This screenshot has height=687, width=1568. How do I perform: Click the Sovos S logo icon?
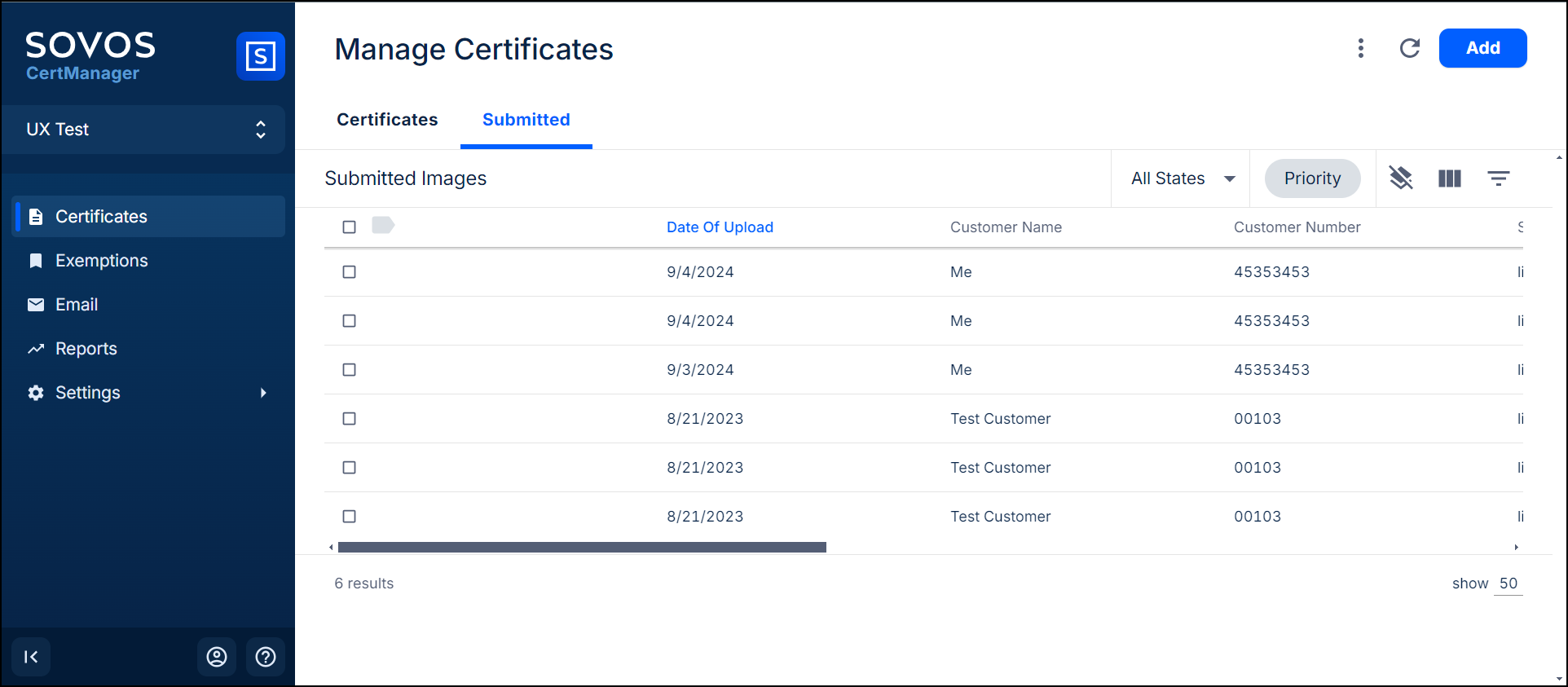coord(260,56)
